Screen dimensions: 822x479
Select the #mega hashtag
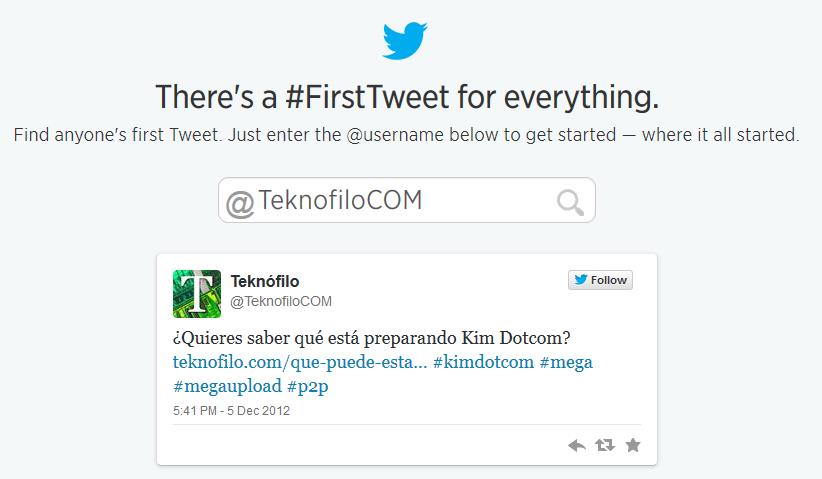[566, 363]
